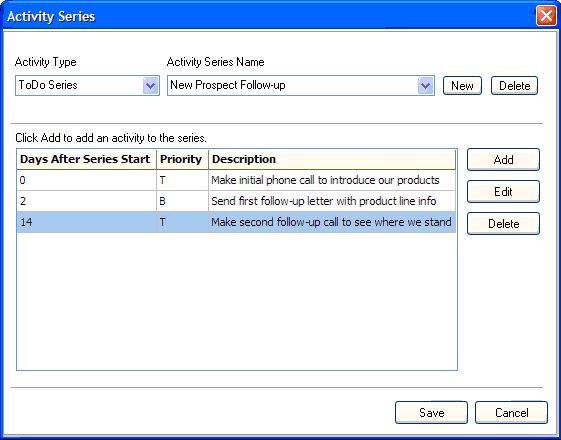Image resolution: width=561 pixels, height=440 pixels.
Task: Select the initial phone call activity row
Action: pyautogui.click(x=236, y=180)
